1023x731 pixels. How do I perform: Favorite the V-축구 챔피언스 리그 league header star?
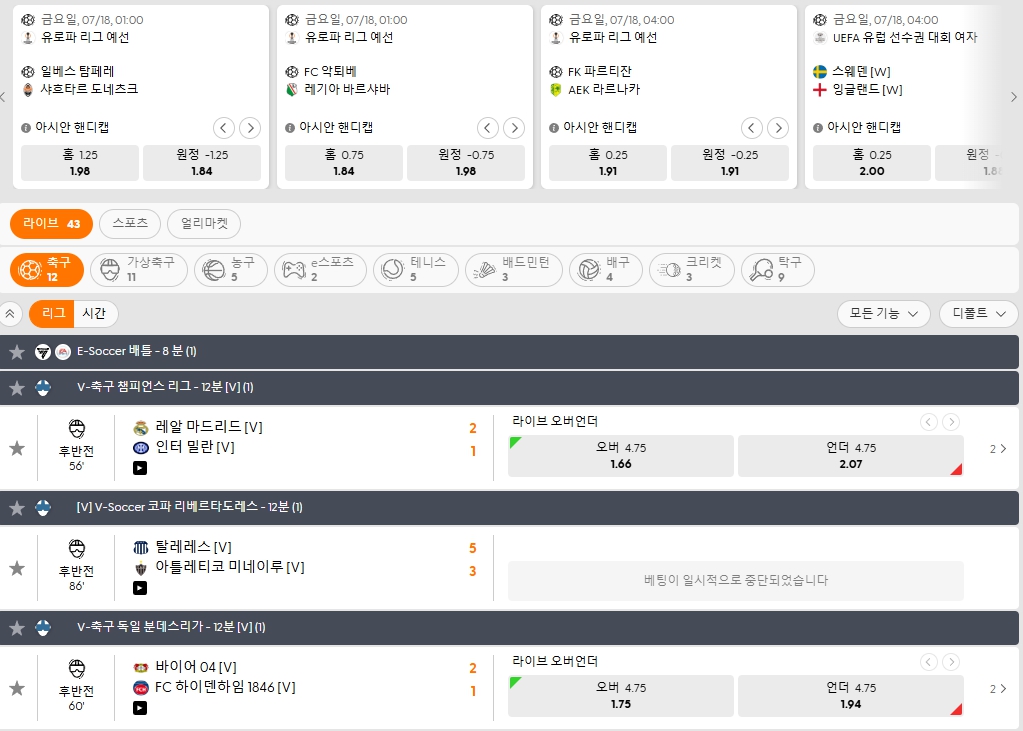coord(17,388)
